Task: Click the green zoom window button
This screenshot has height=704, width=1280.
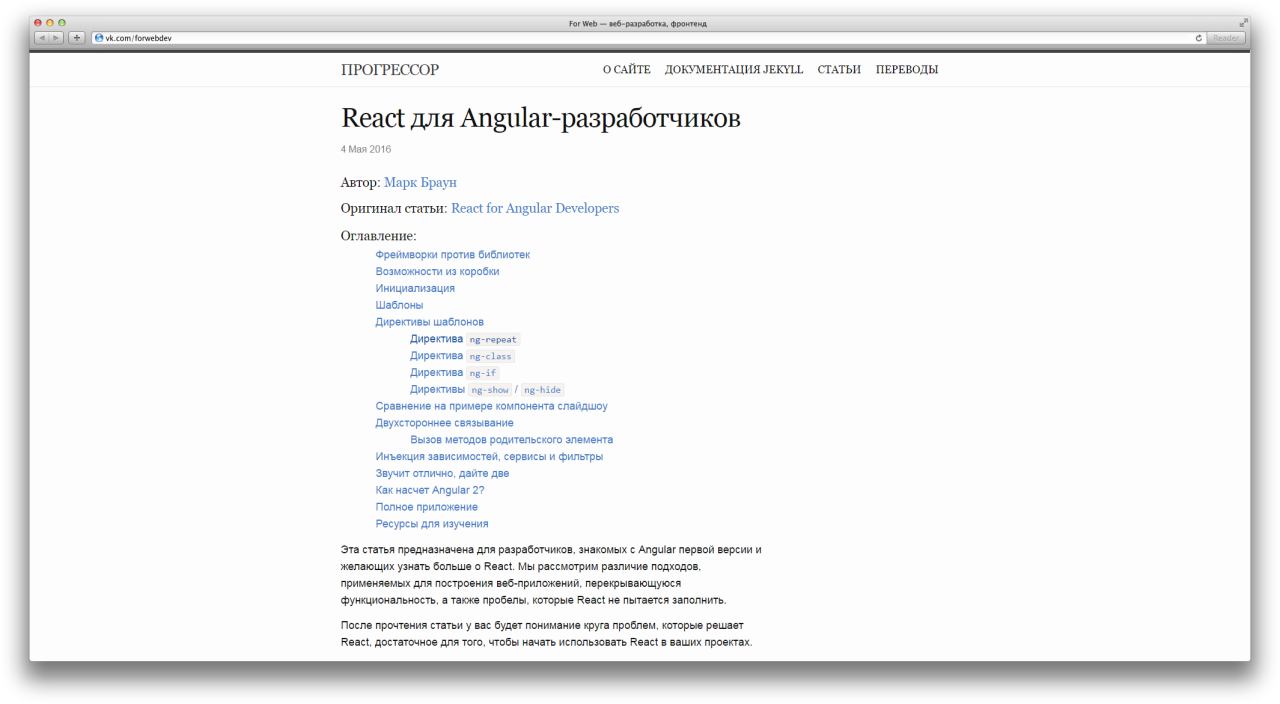Action: pyautogui.click(x=61, y=23)
